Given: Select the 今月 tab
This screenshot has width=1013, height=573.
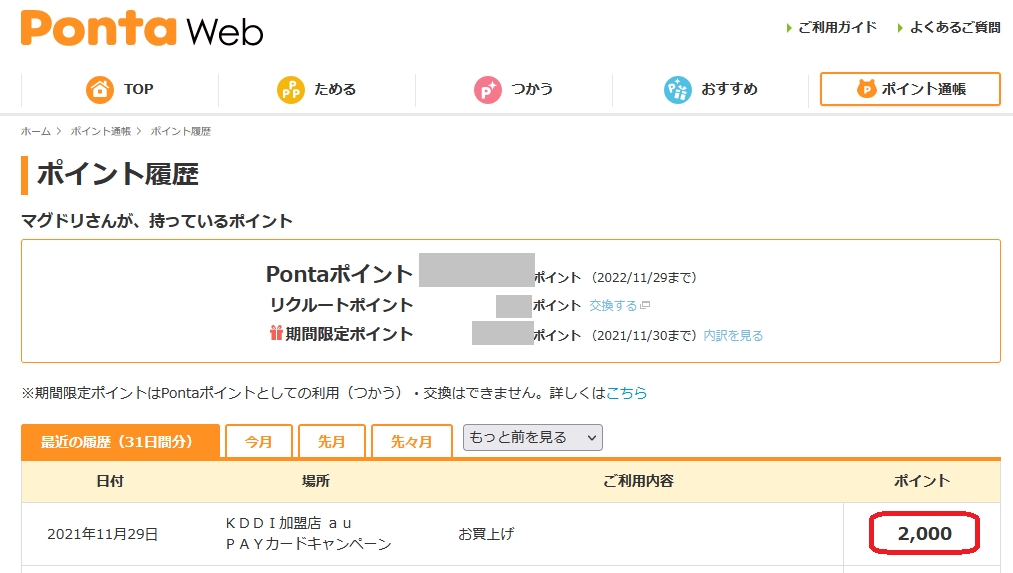Looking at the screenshot, I should (259, 441).
